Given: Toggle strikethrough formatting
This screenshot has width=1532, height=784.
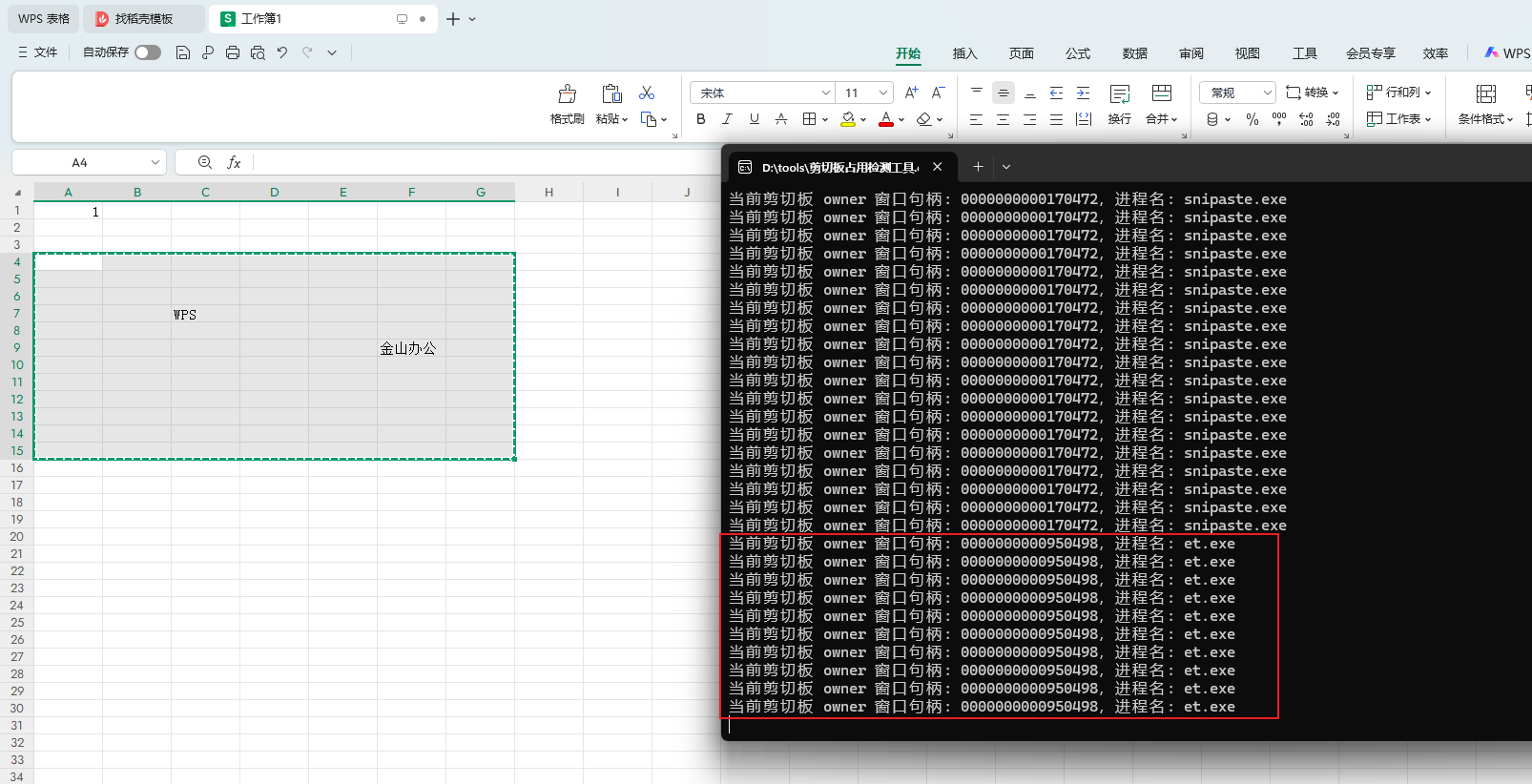Looking at the screenshot, I should point(781,119).
